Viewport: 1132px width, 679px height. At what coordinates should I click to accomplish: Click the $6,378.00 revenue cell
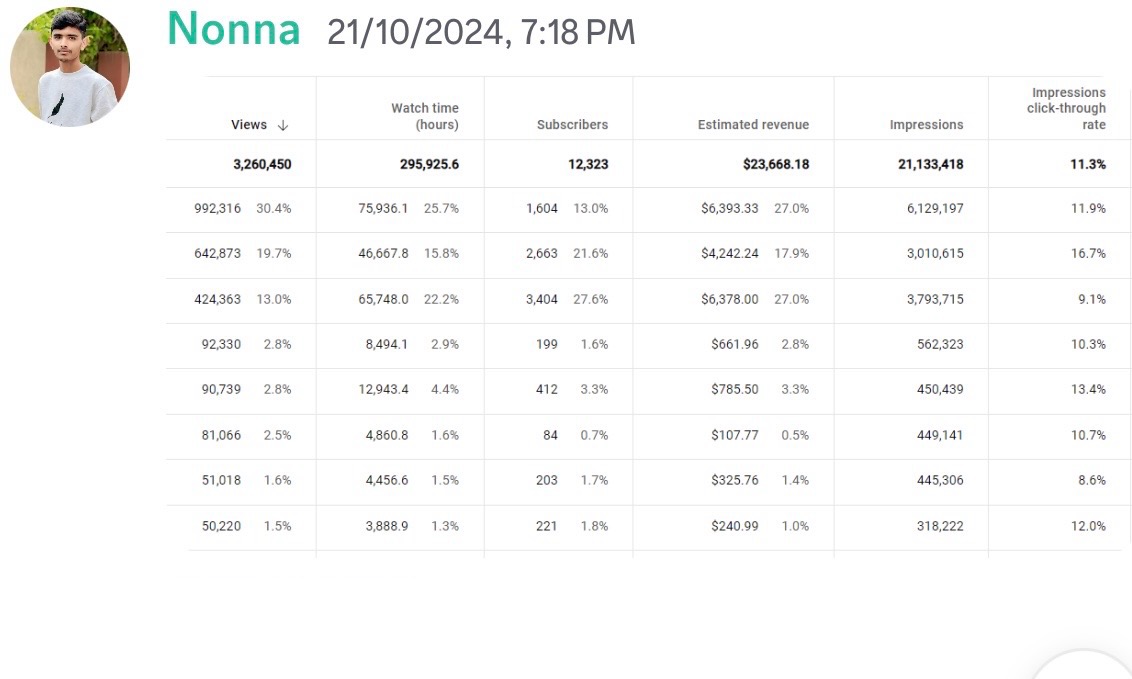pyautogui.click(x=729, y=299)
